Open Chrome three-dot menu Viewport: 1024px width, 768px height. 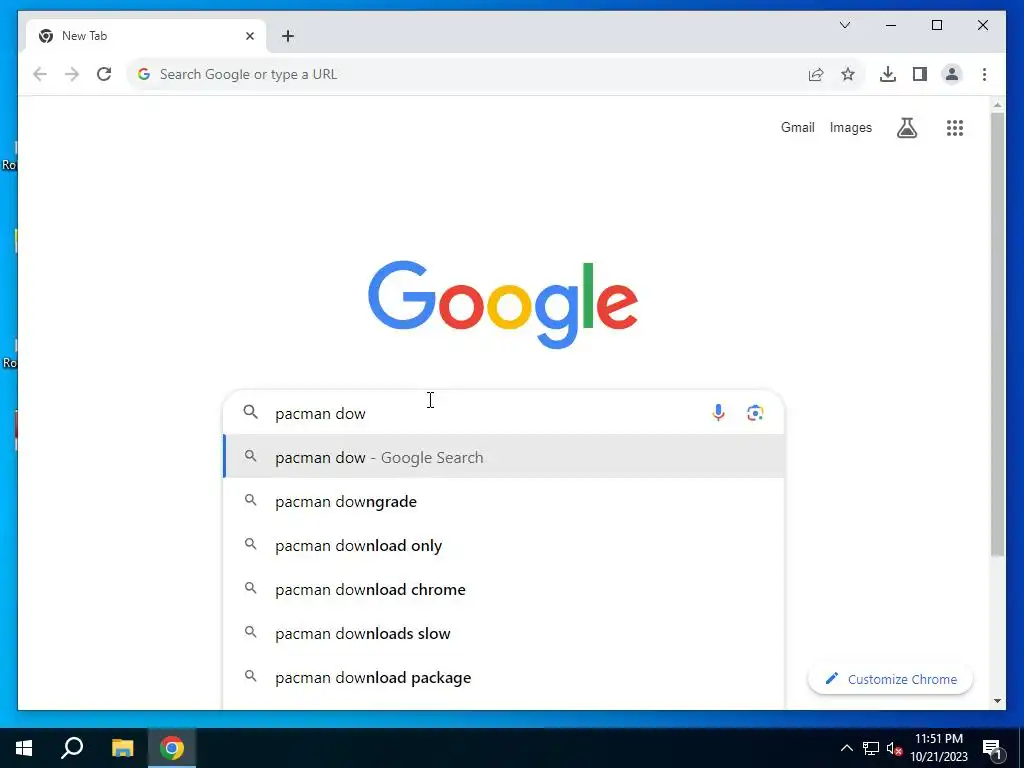[x=984, y=74]
